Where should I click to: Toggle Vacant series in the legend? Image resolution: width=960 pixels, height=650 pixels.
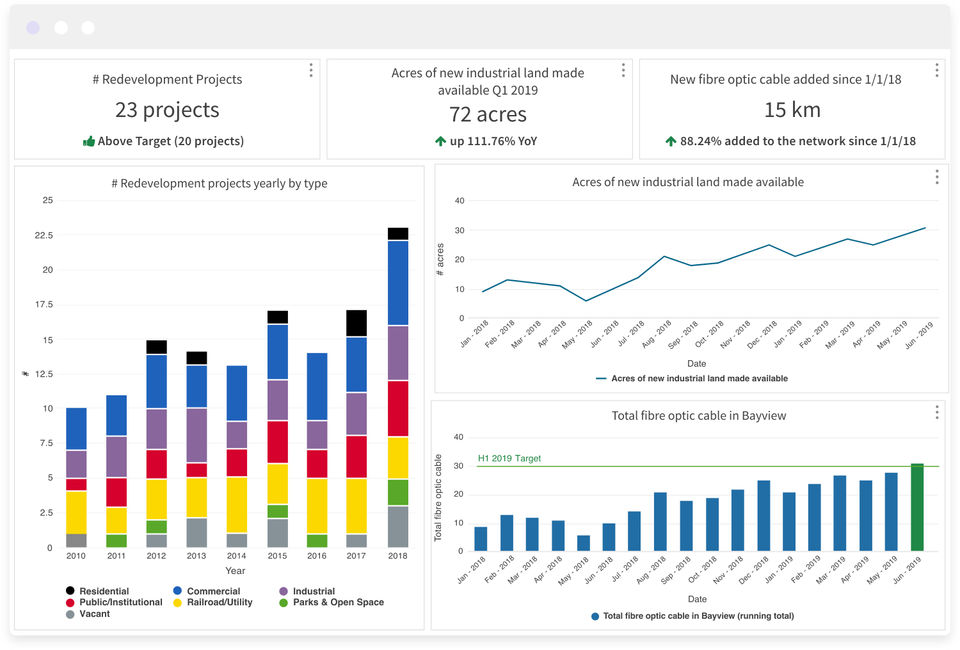(x=88, y=614)
